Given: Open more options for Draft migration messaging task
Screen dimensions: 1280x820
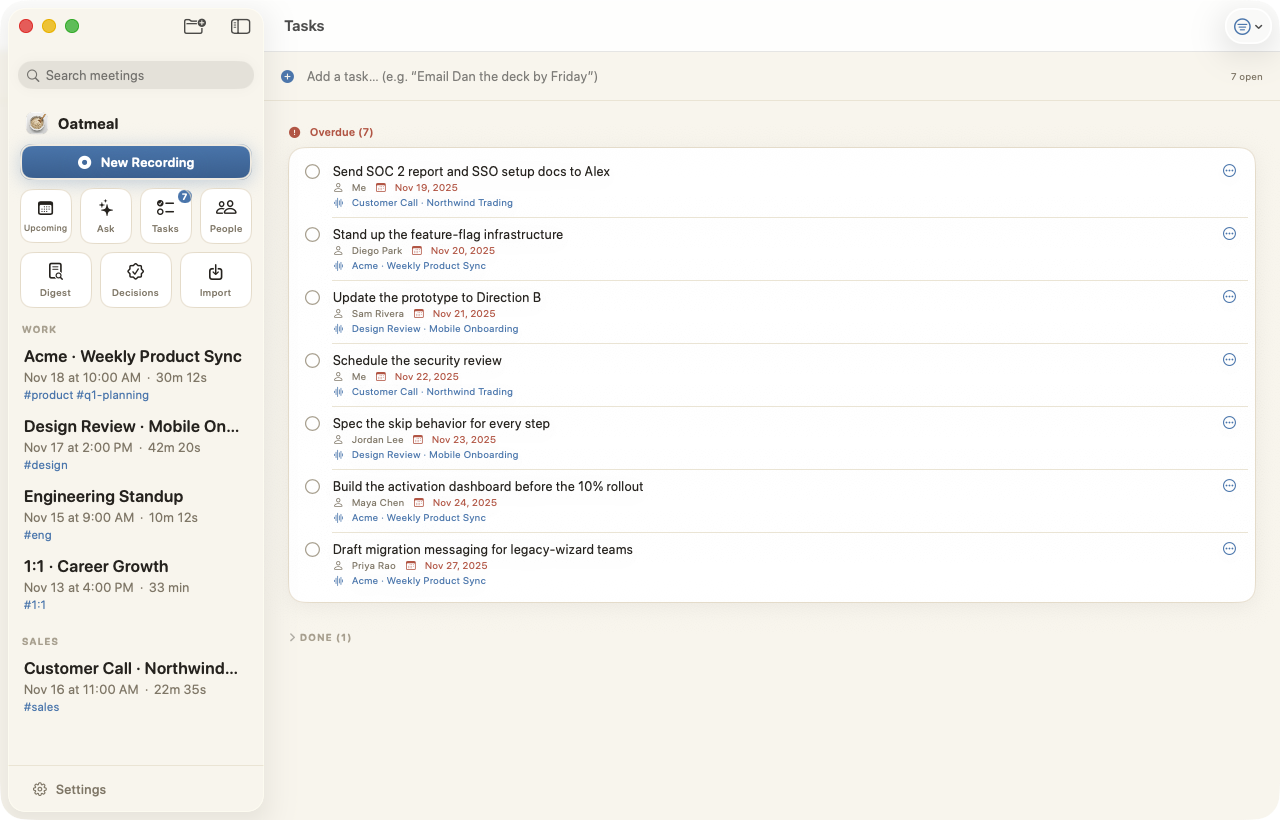Looking at the screenshot, I should click(1230, 549).
